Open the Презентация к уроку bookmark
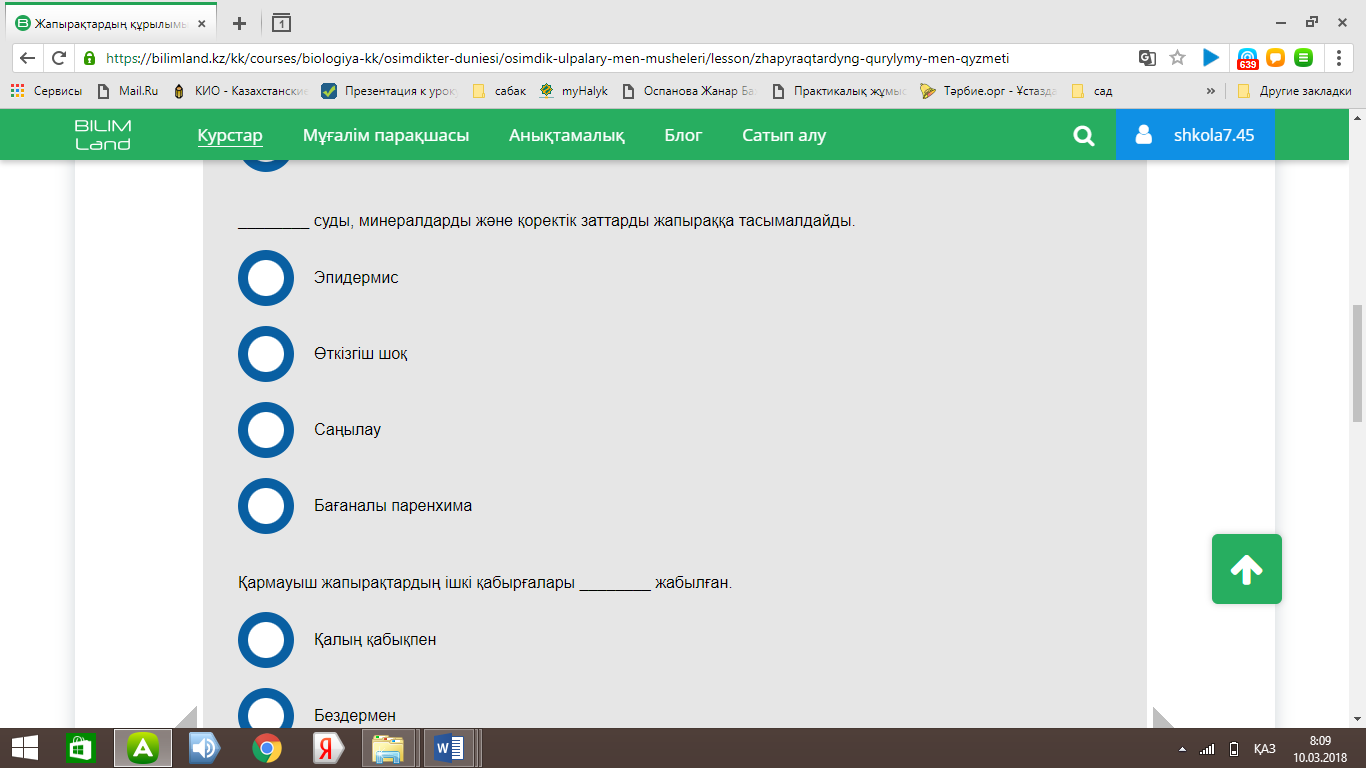Image resolution: width=1366 pixels, height=768 pixels. pos(389,91)
